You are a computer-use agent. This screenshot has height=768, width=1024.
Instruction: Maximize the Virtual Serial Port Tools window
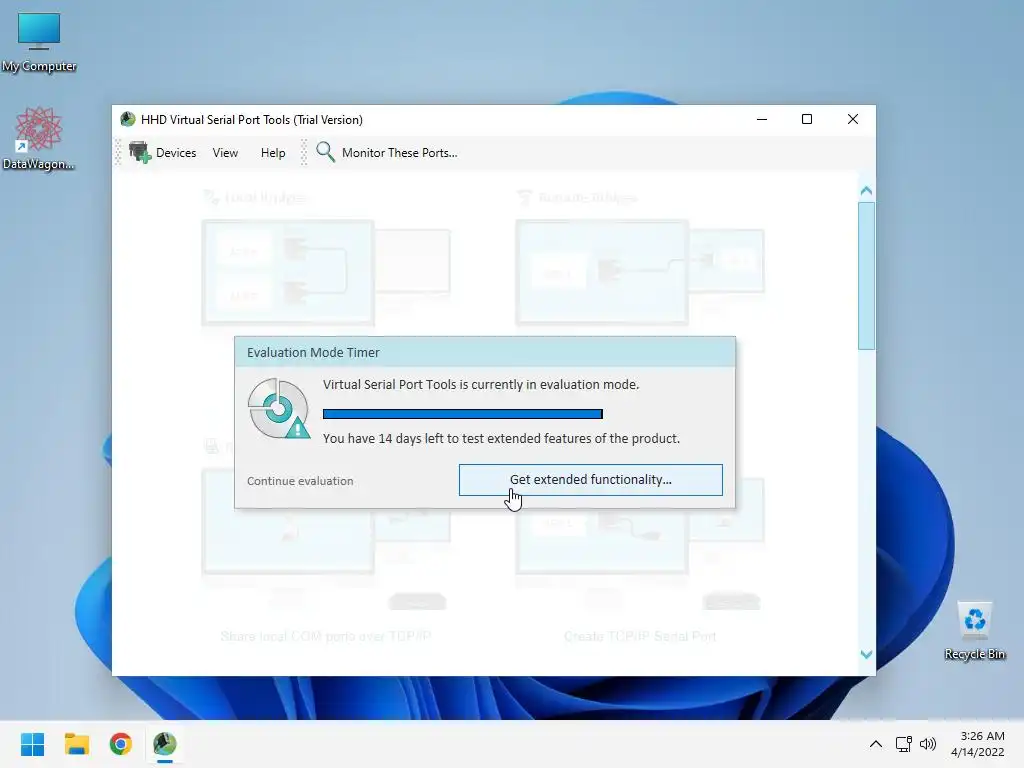coord(807,120)
